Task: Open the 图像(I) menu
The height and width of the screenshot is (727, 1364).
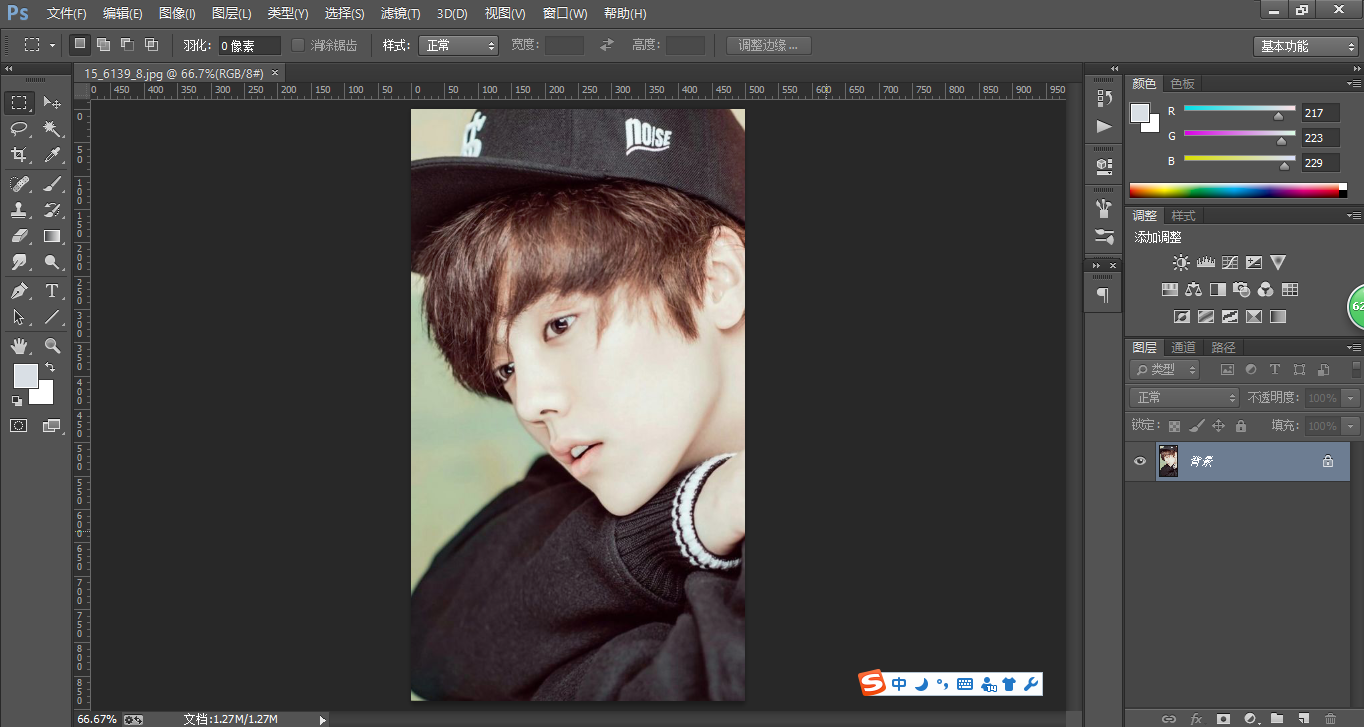Action: [177, 14]
